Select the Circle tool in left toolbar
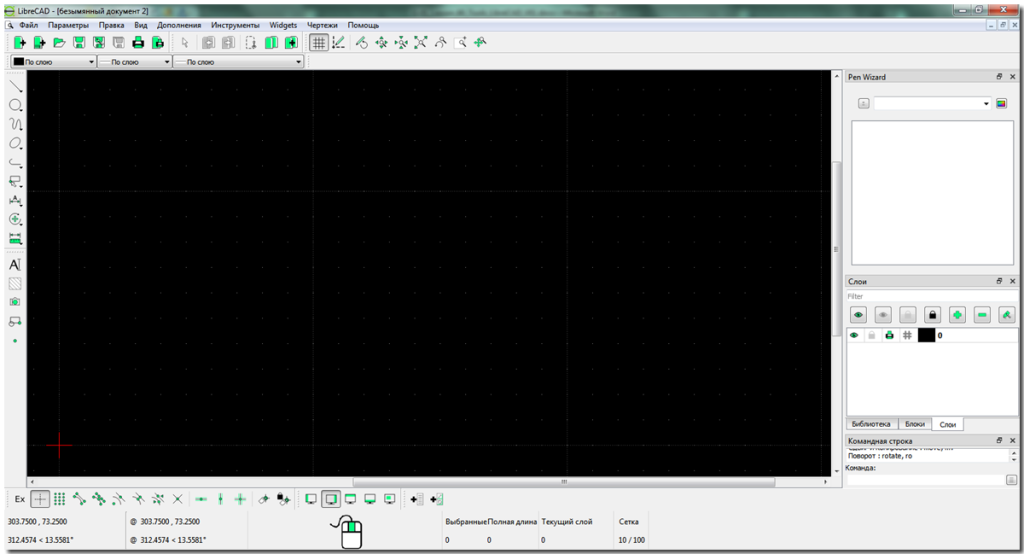The image size is (1024, 554). pos(15,106)
